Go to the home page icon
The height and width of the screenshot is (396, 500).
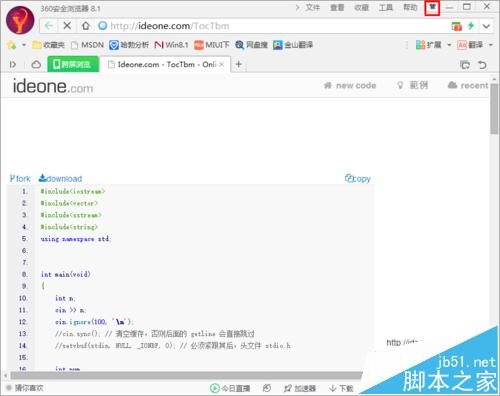(86, 26)
